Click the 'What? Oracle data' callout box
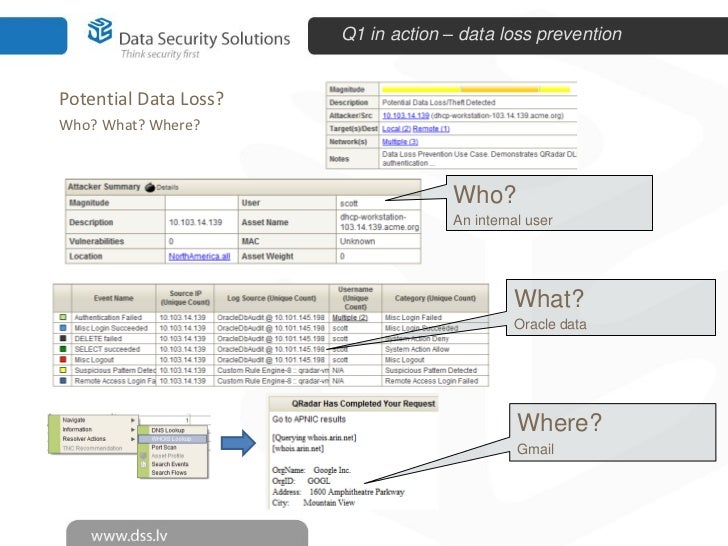728x546 pixels. [611, 307]
